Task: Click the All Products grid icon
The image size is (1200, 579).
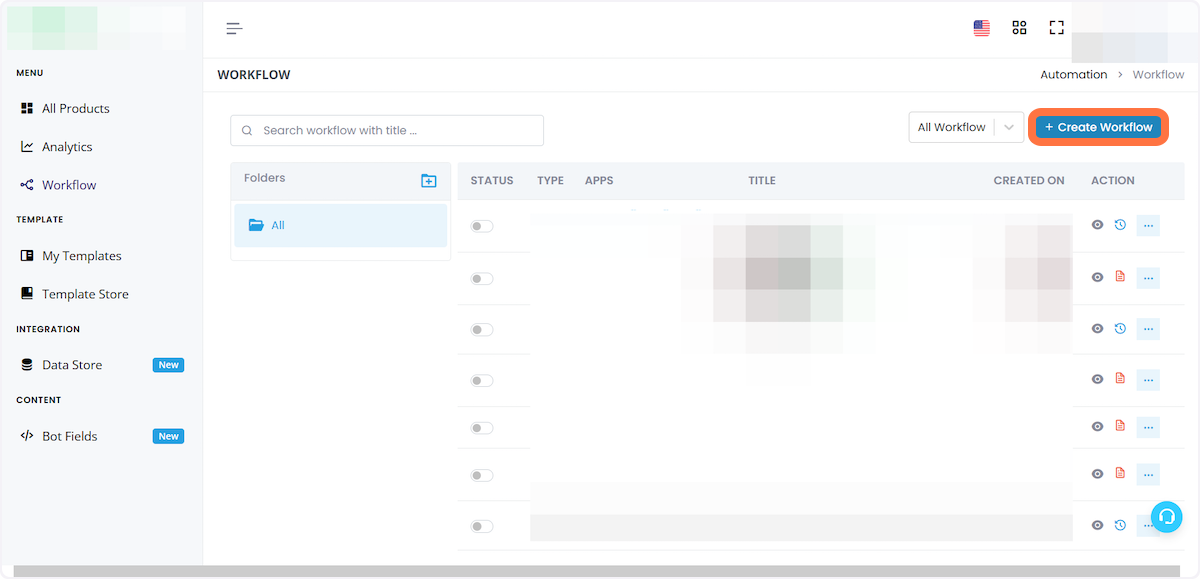Action: pyautogui.click(x=27, y=108)
